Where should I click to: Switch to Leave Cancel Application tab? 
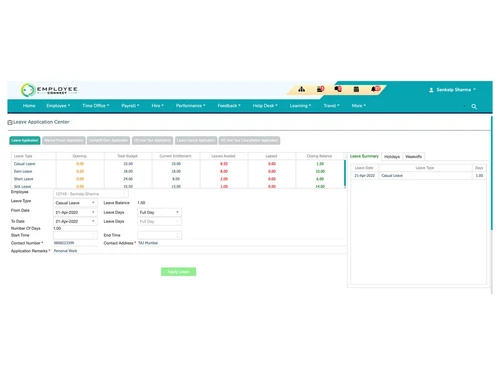pyautogui.click(x=196, y=140)
